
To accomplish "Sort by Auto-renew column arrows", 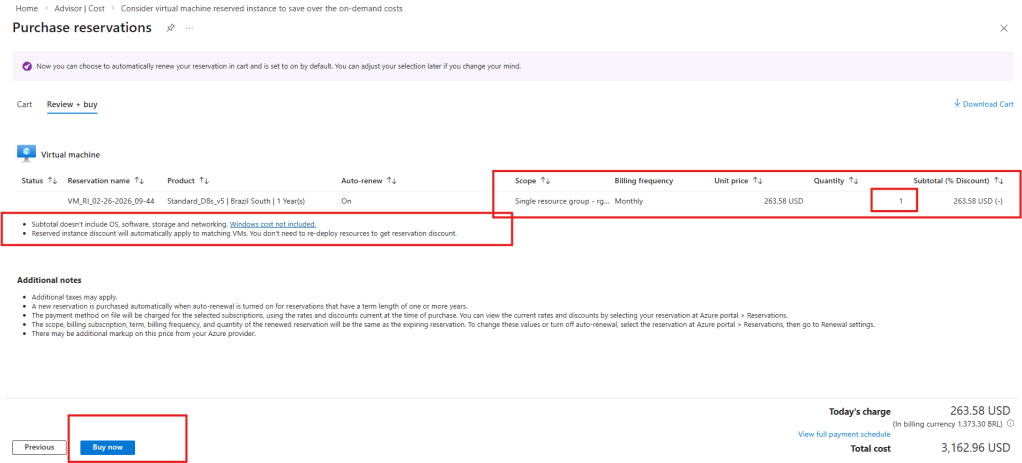I will (392, 181).
